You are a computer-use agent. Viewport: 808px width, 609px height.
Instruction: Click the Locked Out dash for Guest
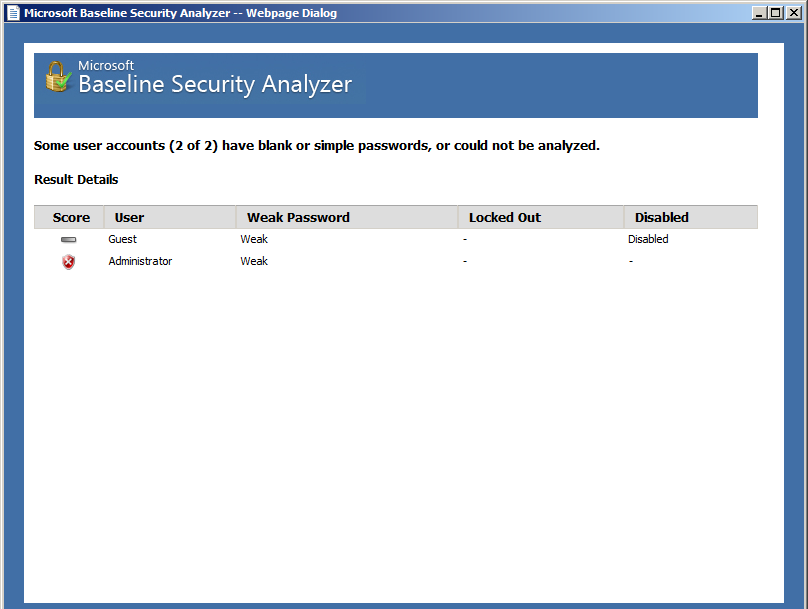coord(465,239)
